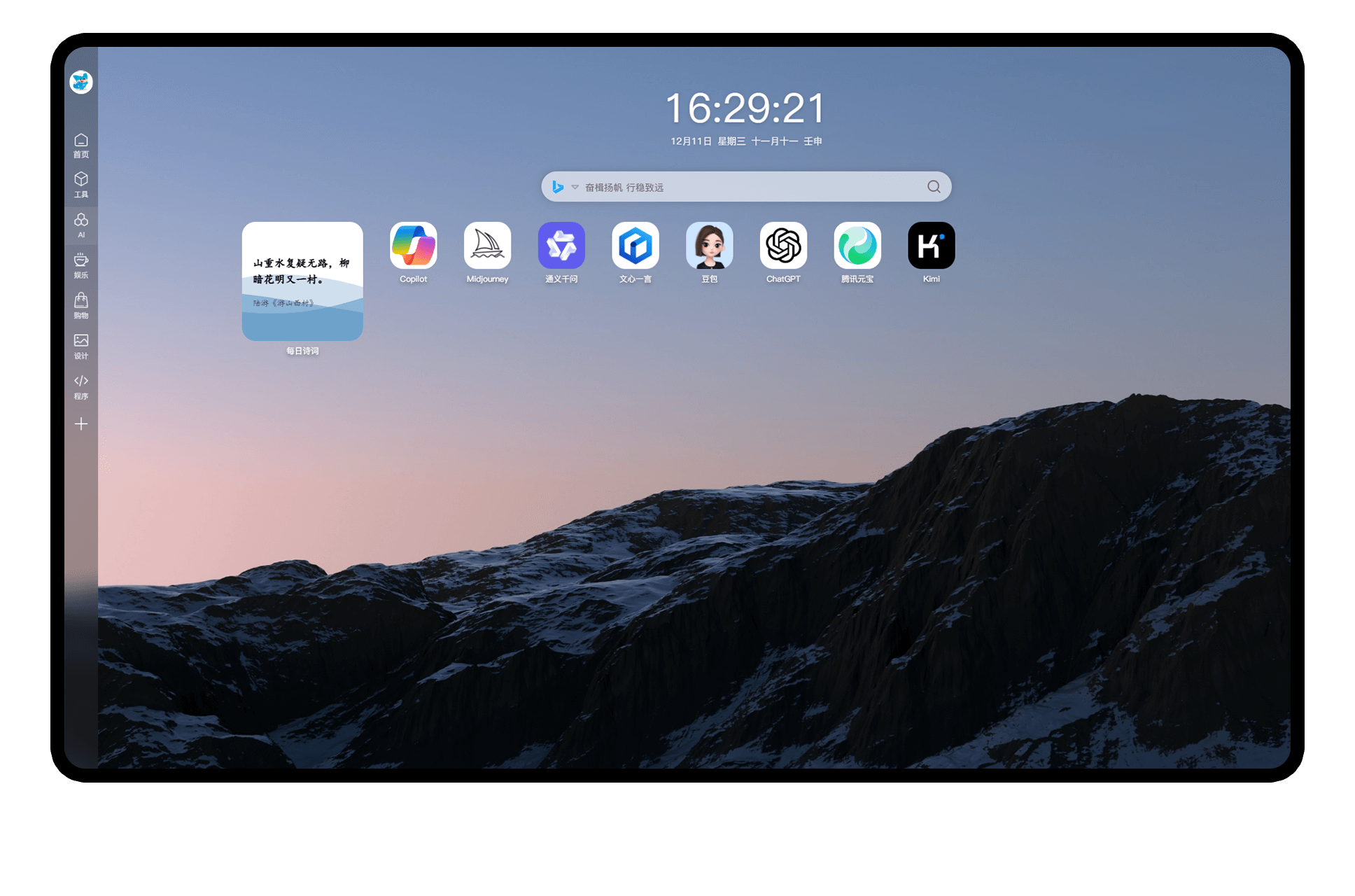Add a new category with plus button
The width and height of the screenshot is (1355, 896).
coord(81,424)
